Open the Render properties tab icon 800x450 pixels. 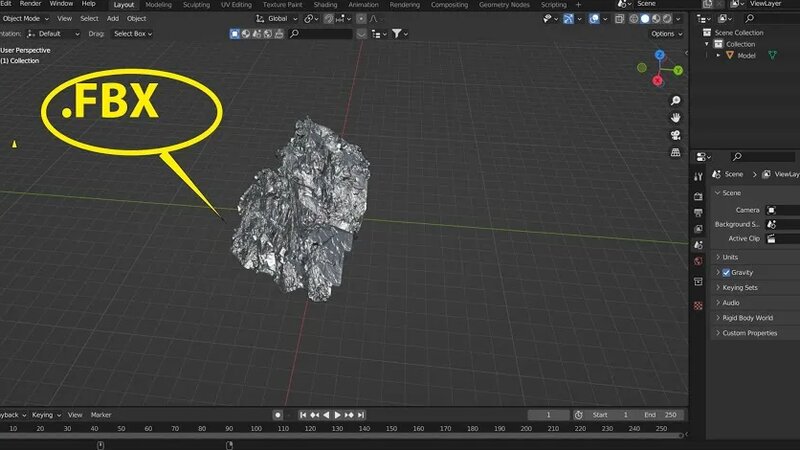pos(698,196)
